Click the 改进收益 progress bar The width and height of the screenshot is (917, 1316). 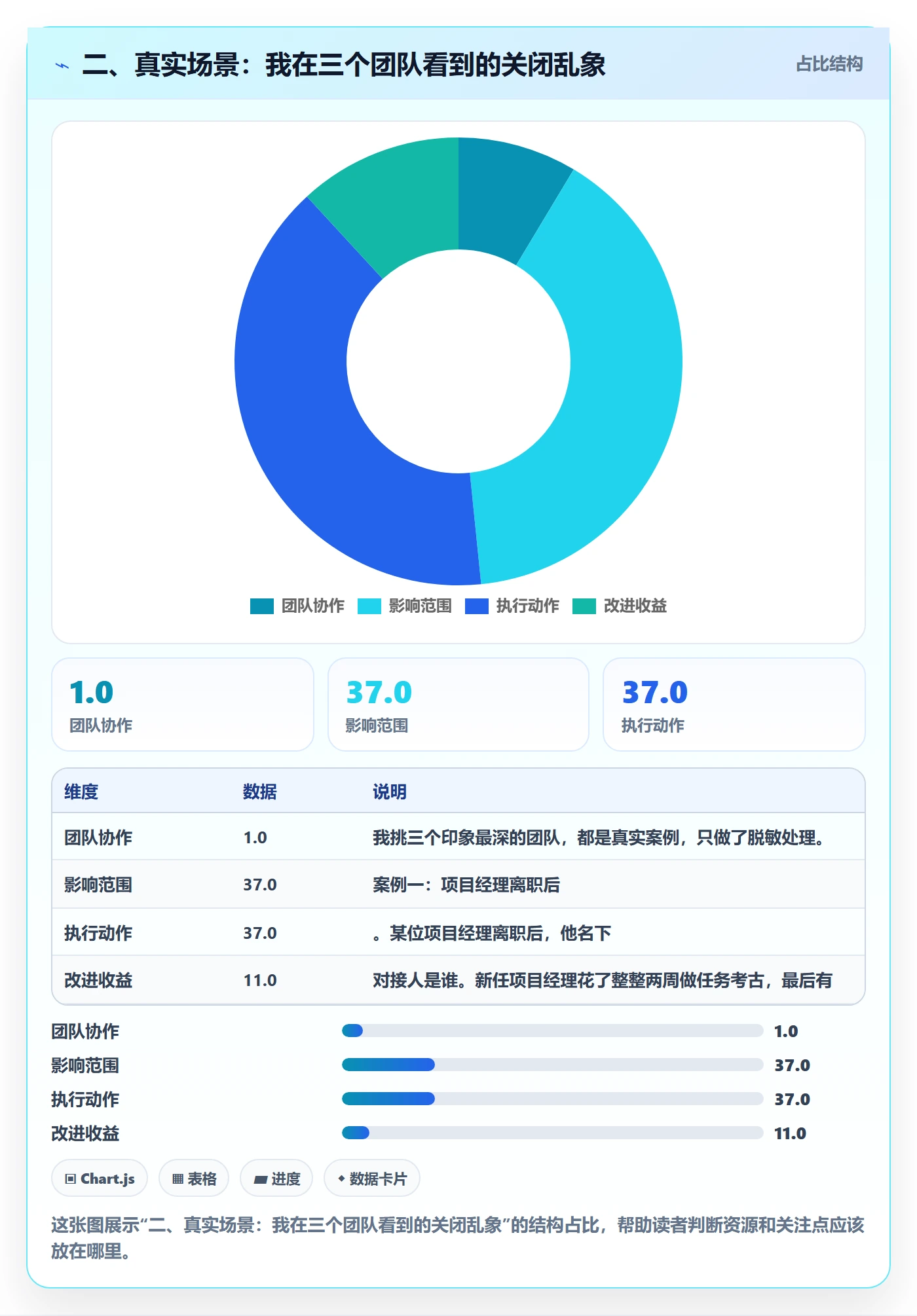pyautogui.click(x=553, y=1133)
